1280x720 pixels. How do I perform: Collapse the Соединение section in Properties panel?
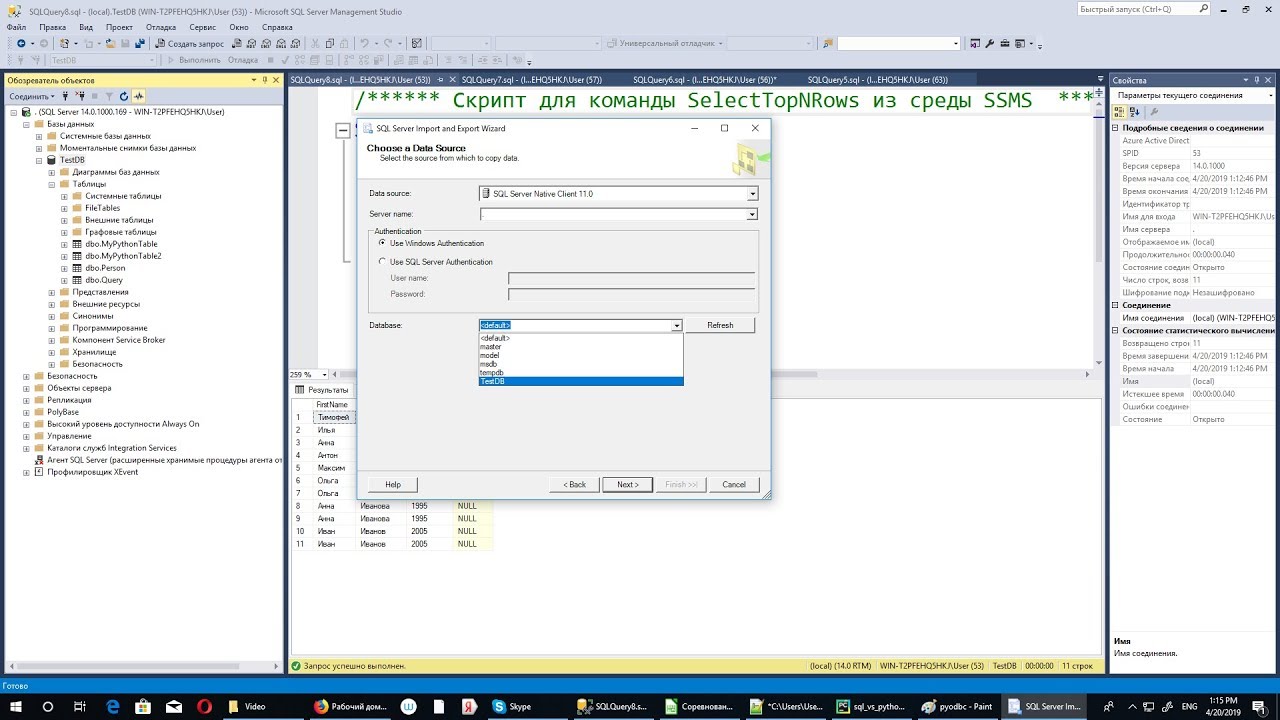pyautogui.click(x=1116, y=305)
